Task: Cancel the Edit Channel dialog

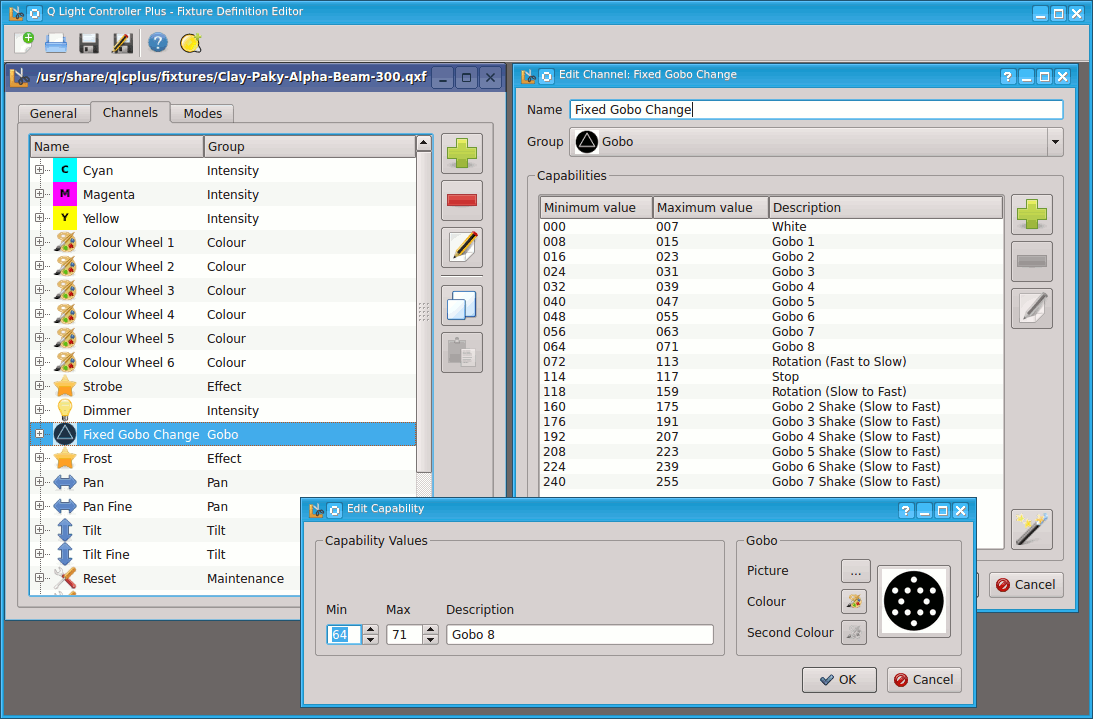Action: 1026,584
